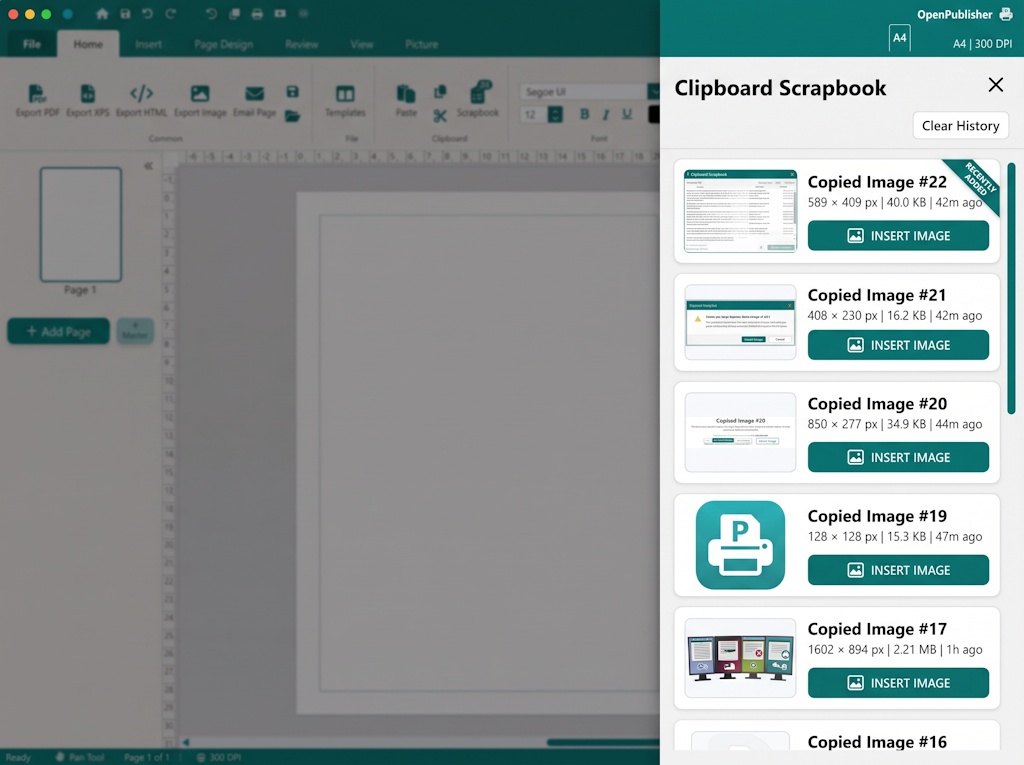Click the Email Page envelope icon
The height and width of the screenshot is (765, 1024).
coord(254,94)
